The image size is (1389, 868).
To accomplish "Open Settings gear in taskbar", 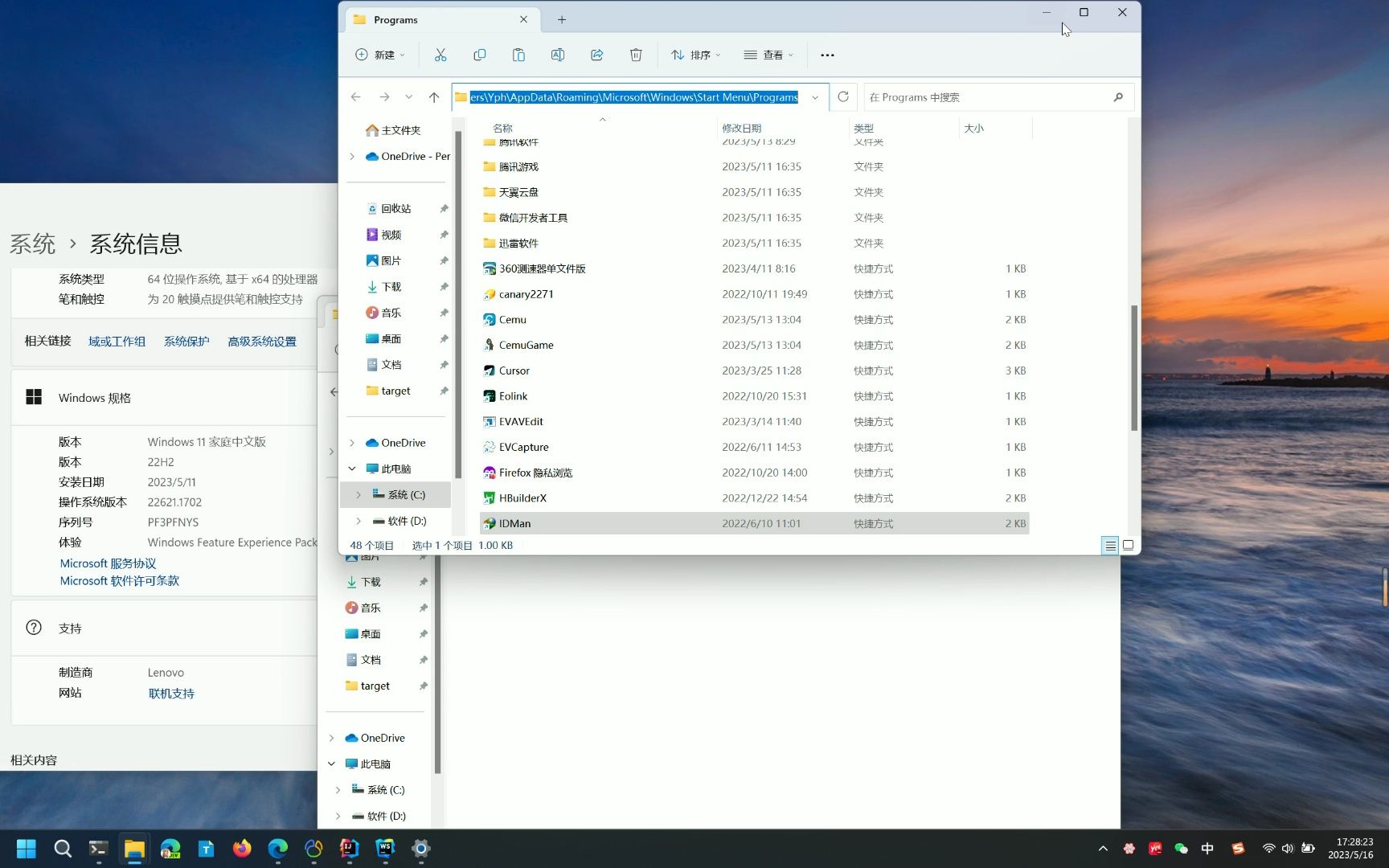I will pos(421,849).
